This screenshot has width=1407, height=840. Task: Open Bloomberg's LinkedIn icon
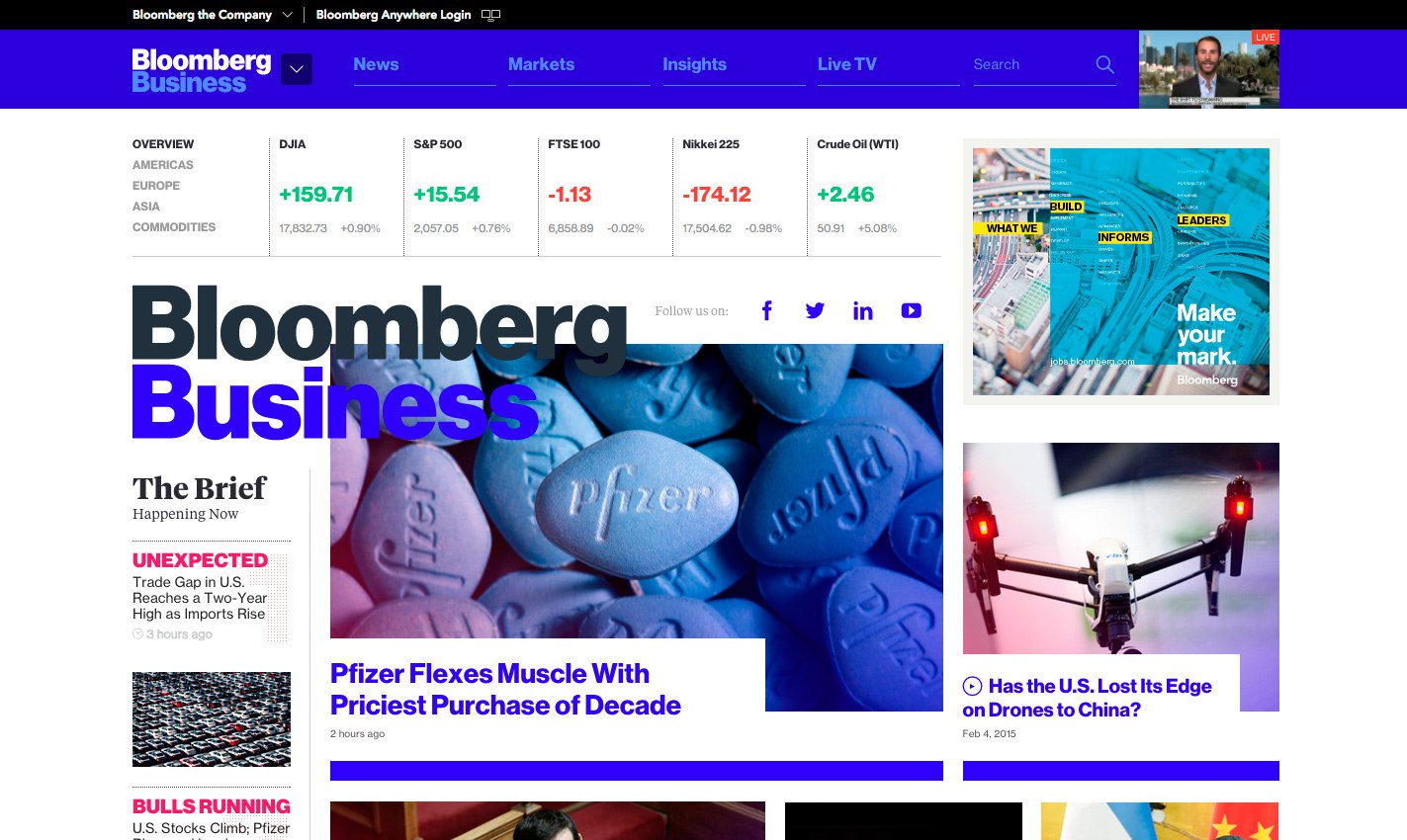863,311
